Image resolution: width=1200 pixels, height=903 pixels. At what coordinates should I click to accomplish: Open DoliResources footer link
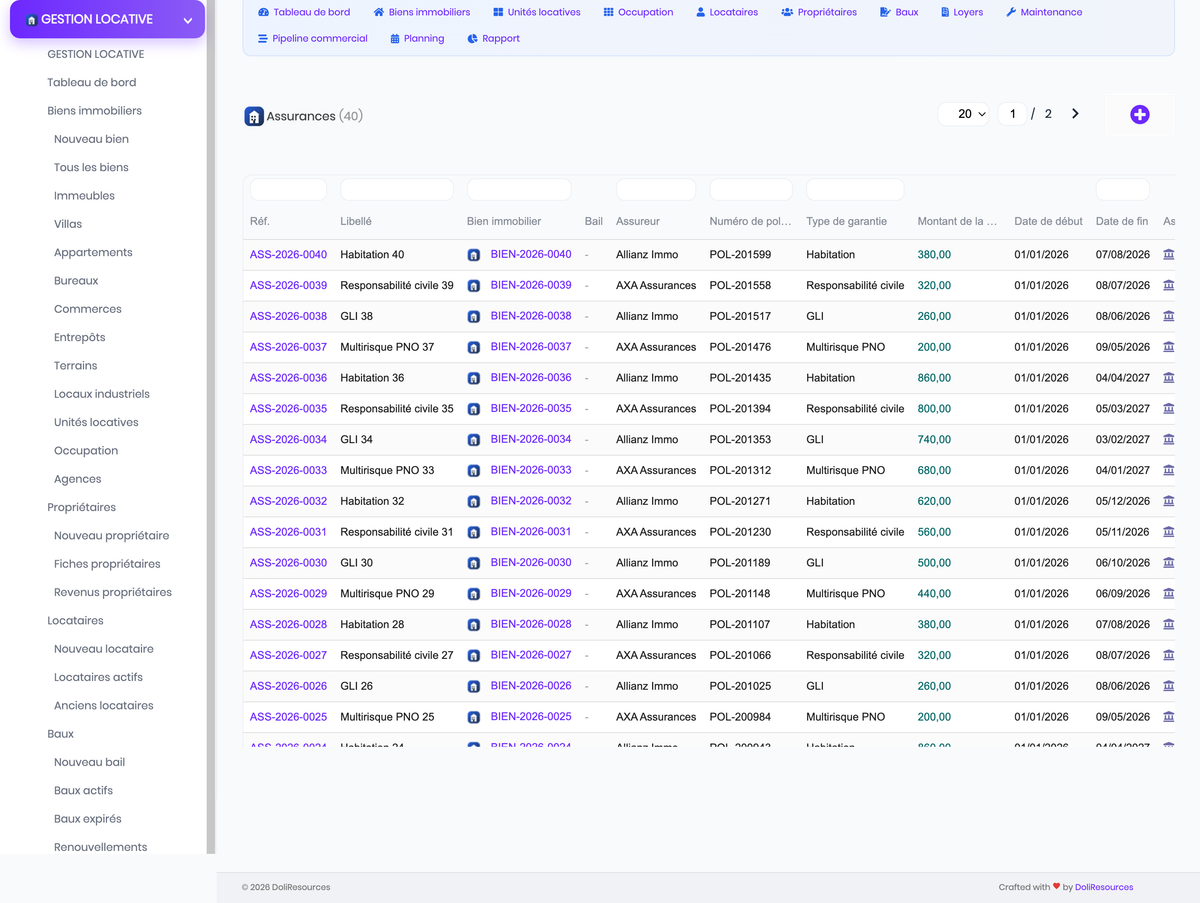click(1104, 887)
